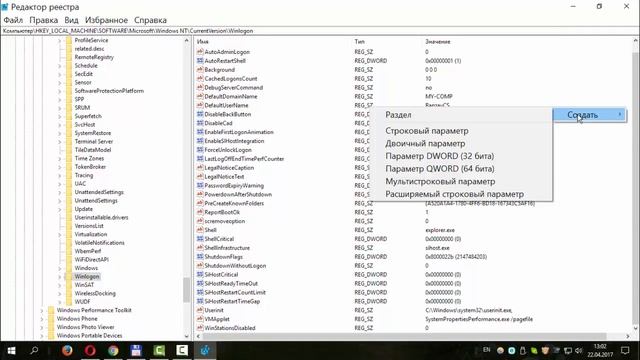
Task: Open taskbar search magnifier
Action: tap(34, 350)
